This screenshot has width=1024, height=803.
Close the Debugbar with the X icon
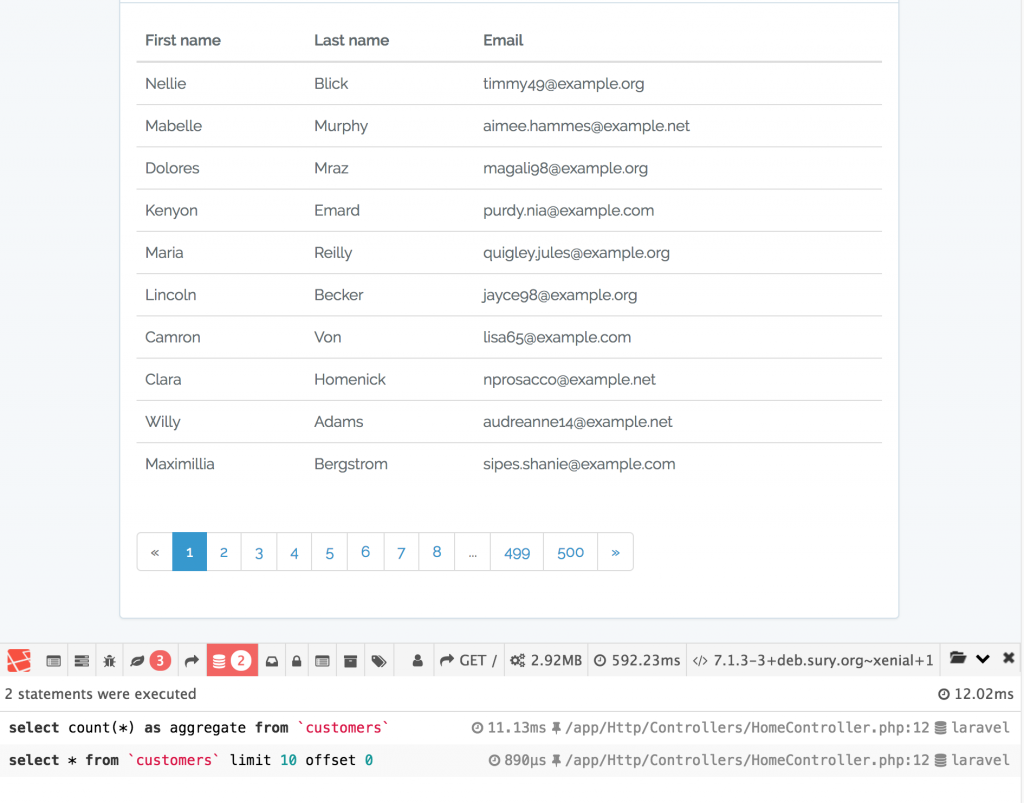pyautogui.click(x=1009, y=659)
